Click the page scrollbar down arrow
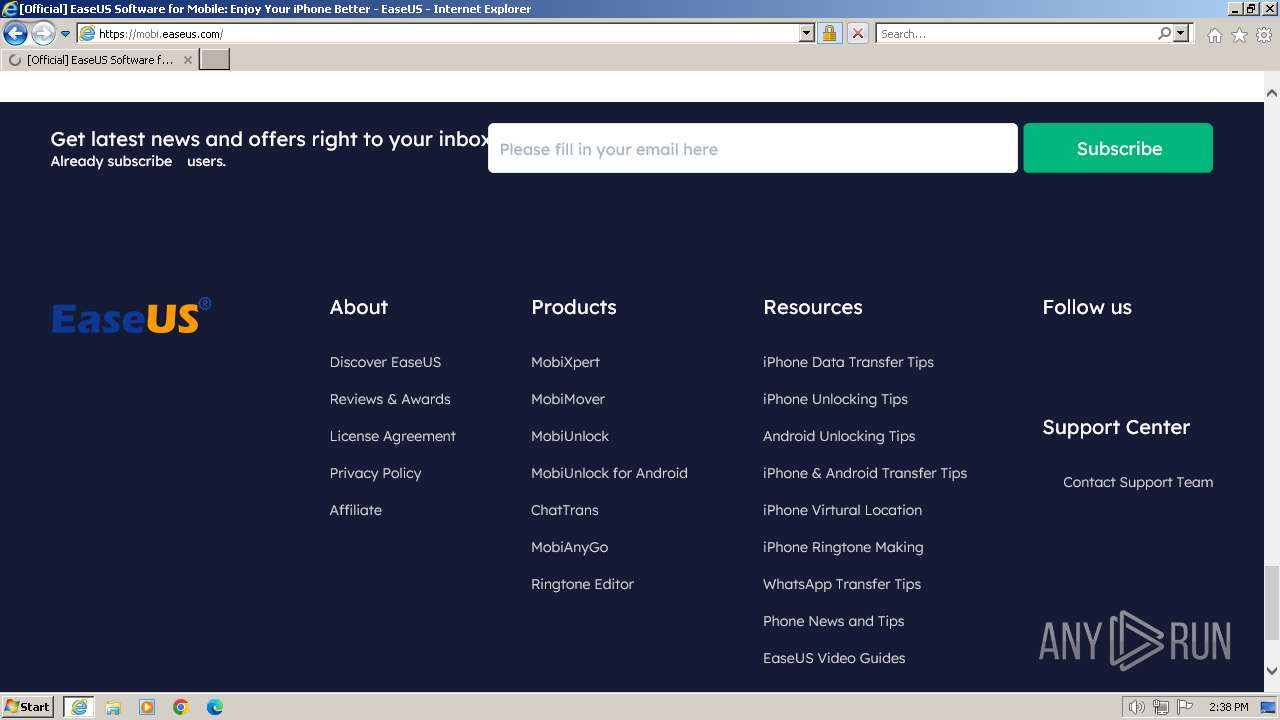The image size is (1280, 720). 1272,671
